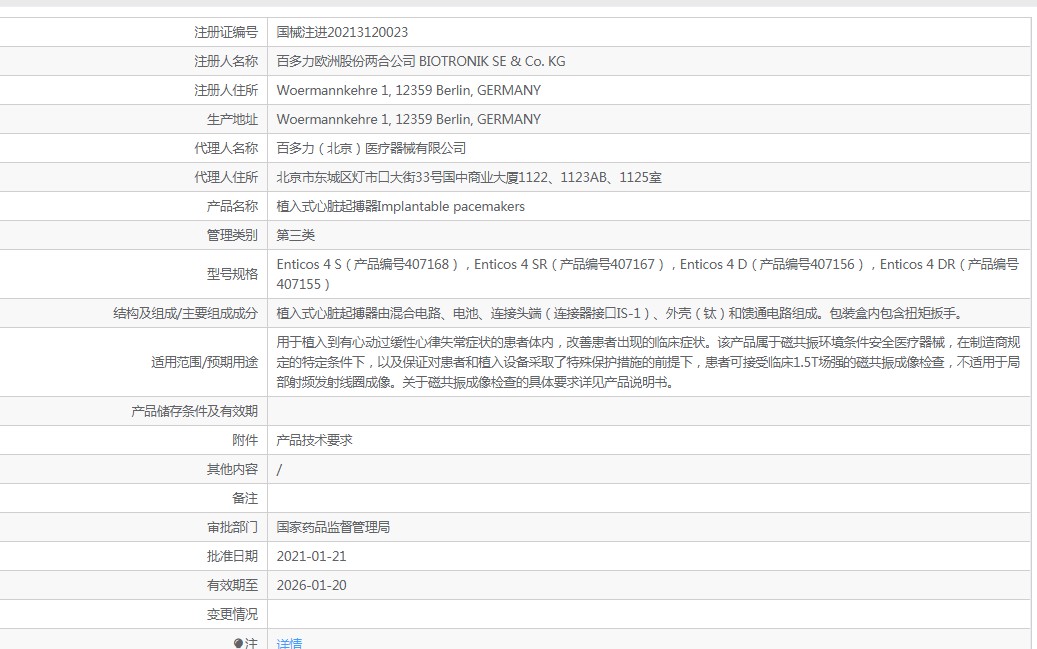Click the 产品储存条件及有效期 label
Viewport: 1037px width, 649px height.
coord(194,411)
